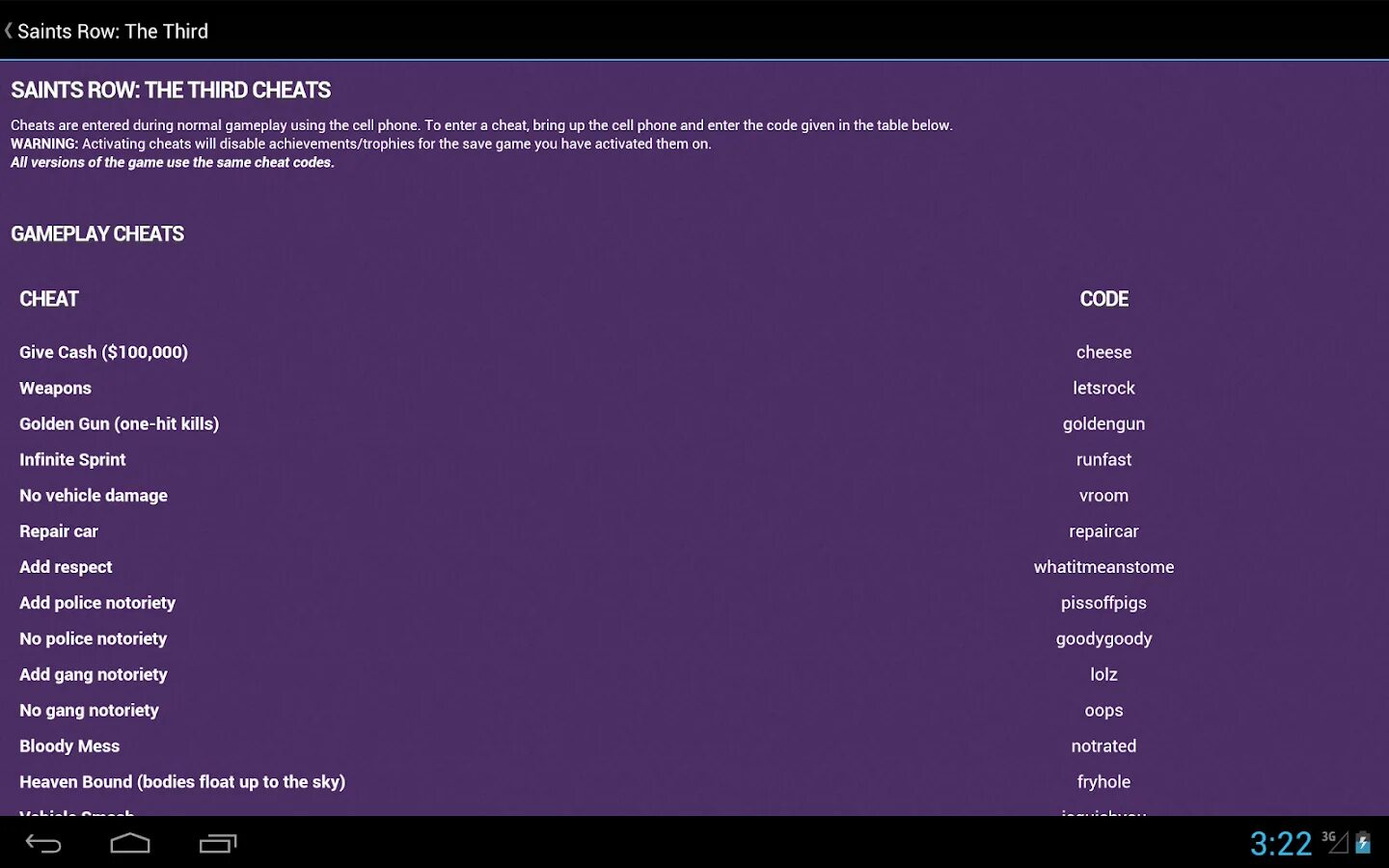Image resolution: width=1389 pixels, height=868 pixels.
Task: Tap the Android back navigation button
Action: tap(43, 844)
